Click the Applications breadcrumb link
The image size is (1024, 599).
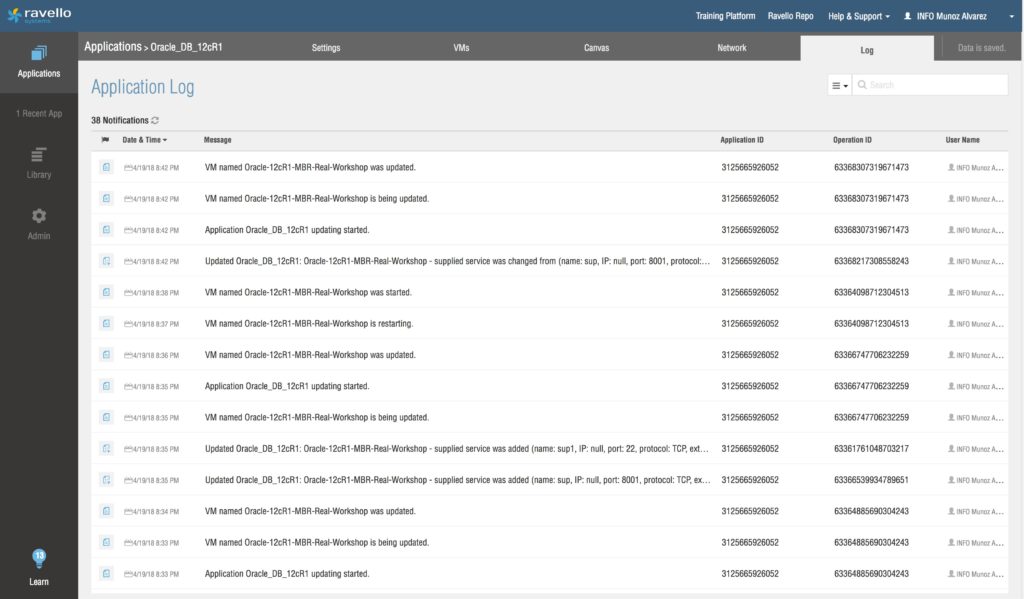(x=112, y=47)
